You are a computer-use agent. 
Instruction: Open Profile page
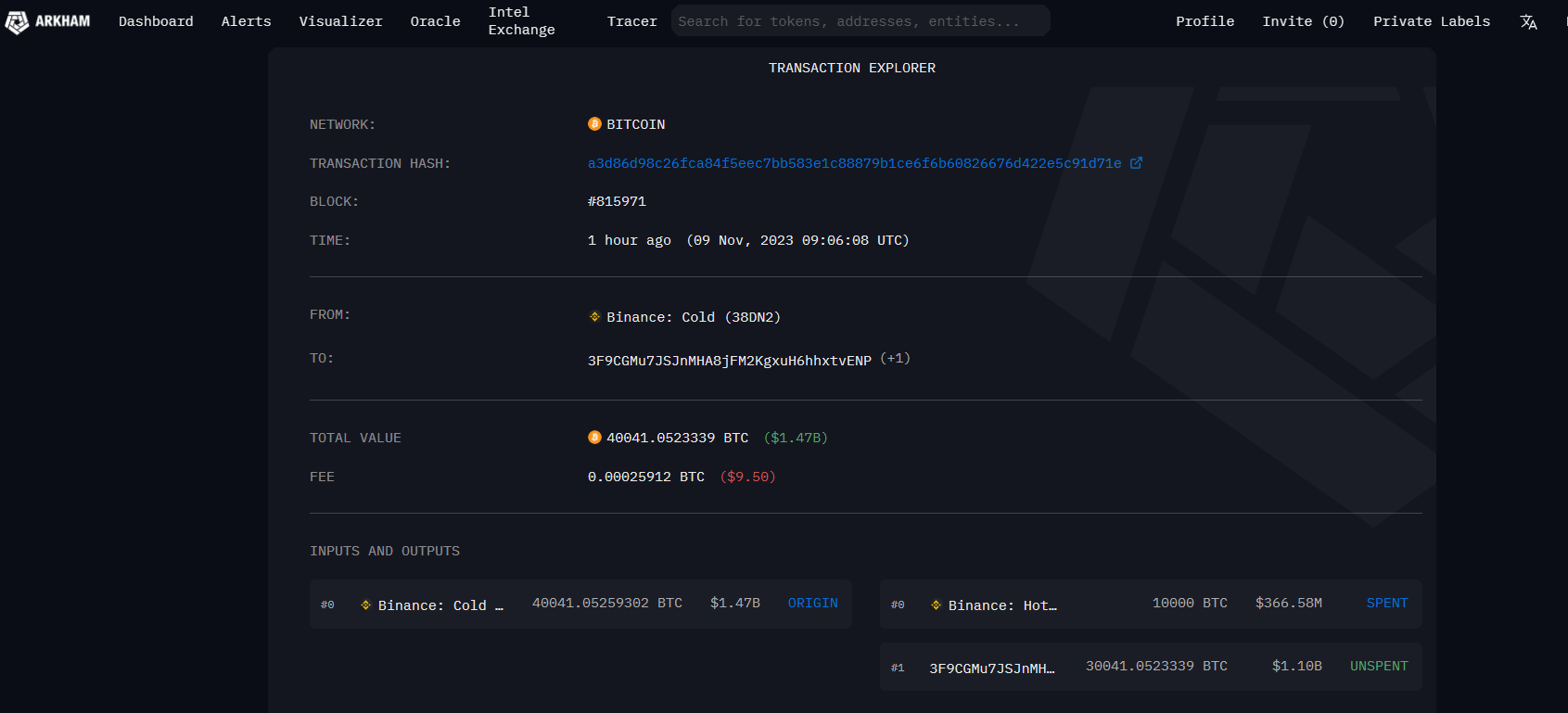tap(1205, 21)
